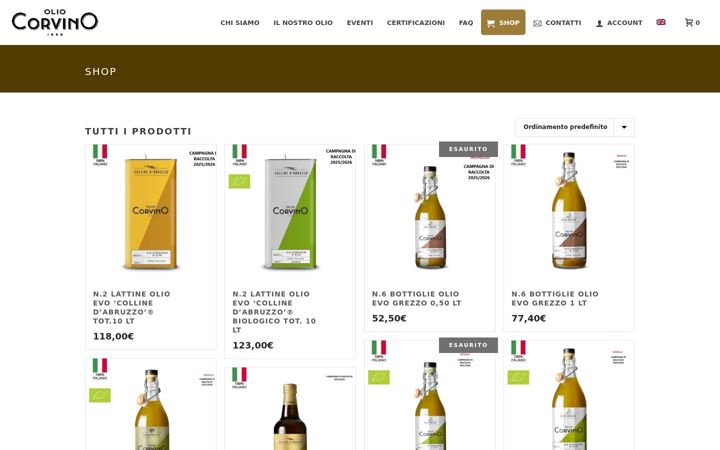Open yellow Colline d'Abruzzo tin image

[x=151, y=212]
